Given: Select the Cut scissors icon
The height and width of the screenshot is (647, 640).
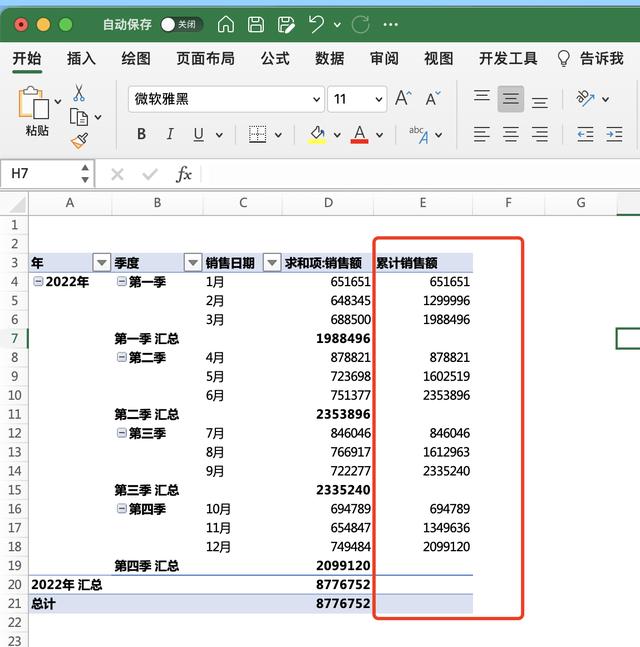Looking at the screenshot, I should (x=79, y=94).
